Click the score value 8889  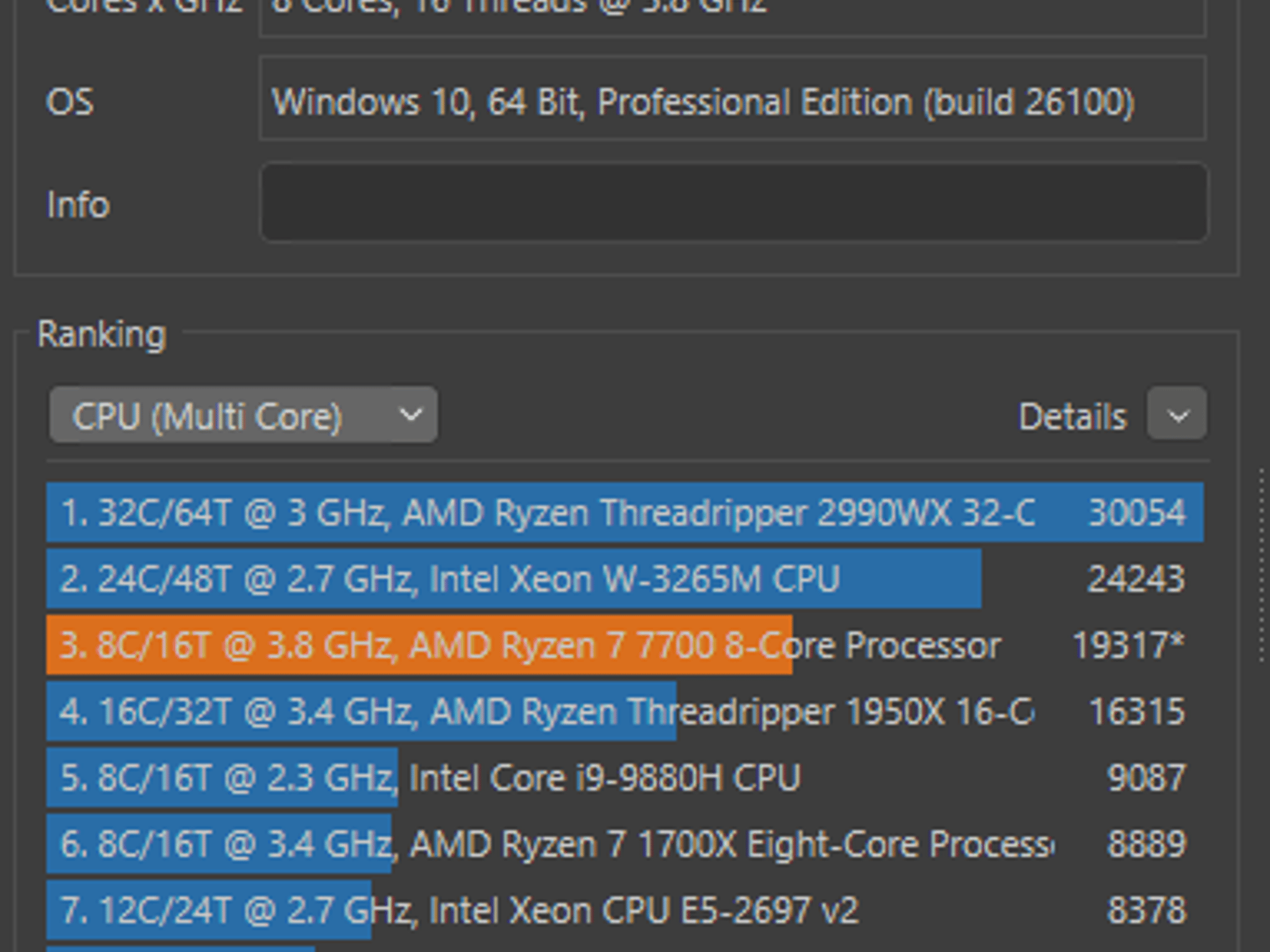pos(1147,845)
